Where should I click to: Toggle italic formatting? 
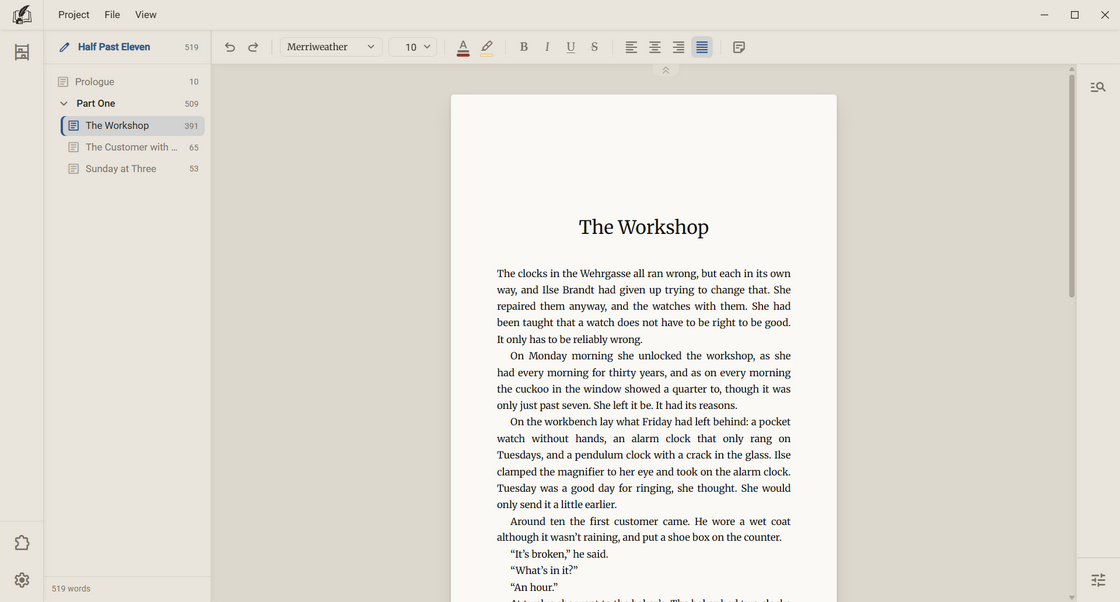(547, 47)
